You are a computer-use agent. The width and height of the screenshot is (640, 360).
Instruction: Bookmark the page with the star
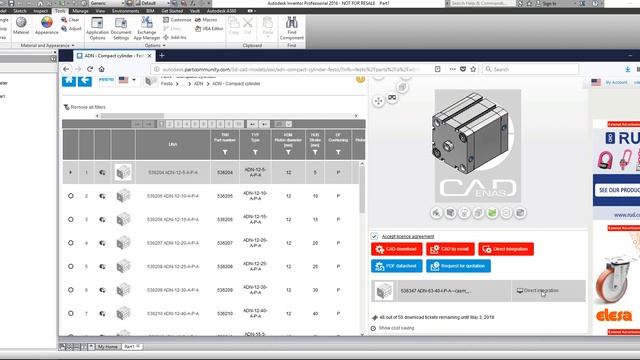click(473, 69)
